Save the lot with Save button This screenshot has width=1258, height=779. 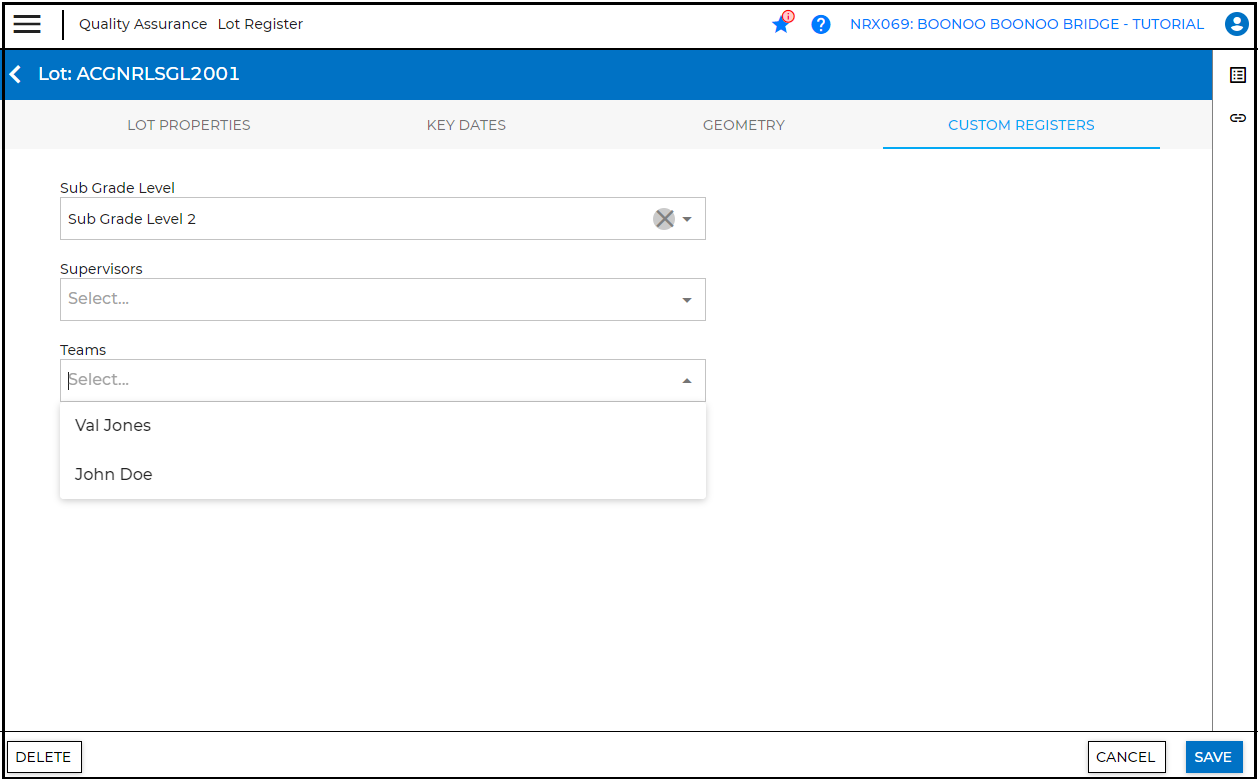pos(1213,757)
